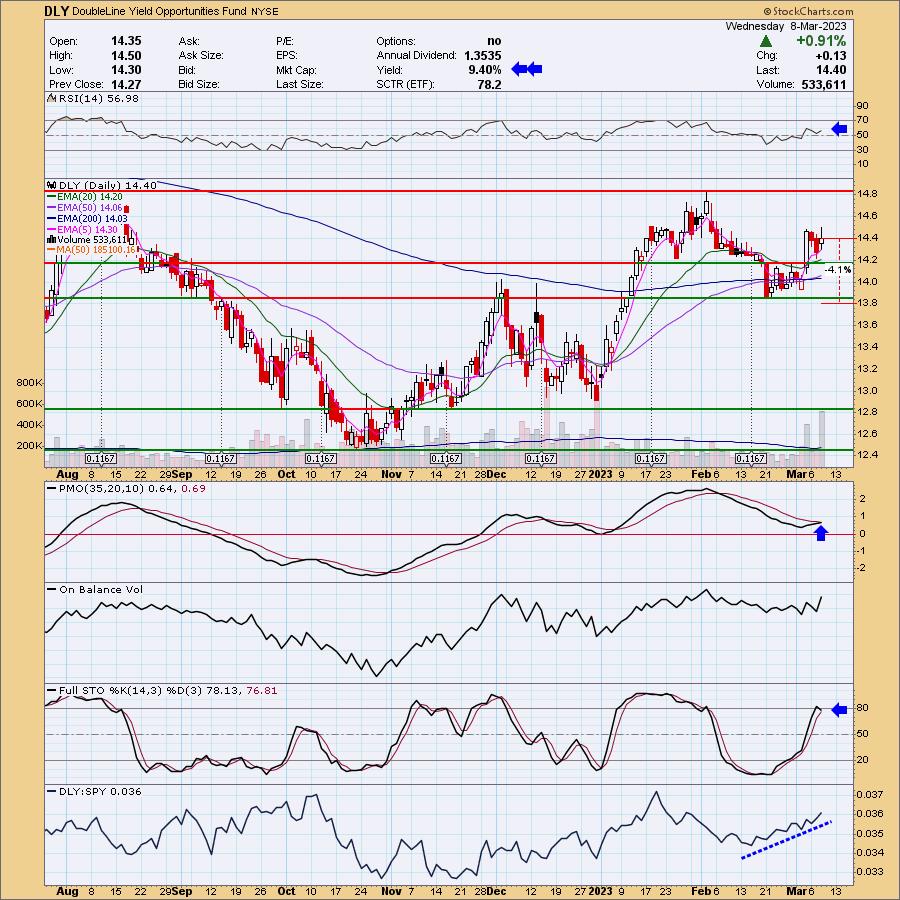Select the SCTR (ETF) value 78.2
This screenshot has width=900, height=900.
coord(490,84)
